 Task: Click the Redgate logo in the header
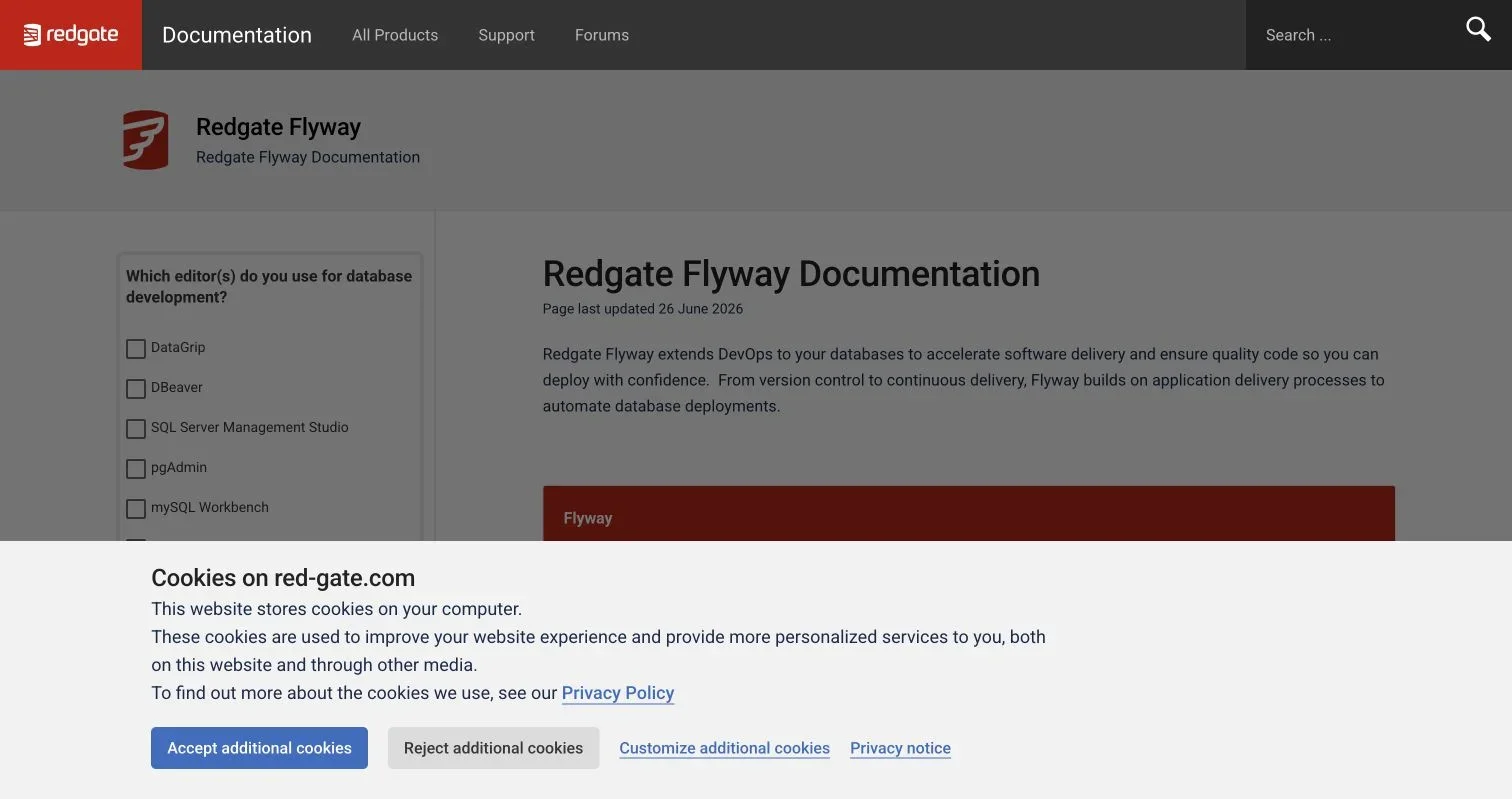pyautogui.click(x=71, y=35)
